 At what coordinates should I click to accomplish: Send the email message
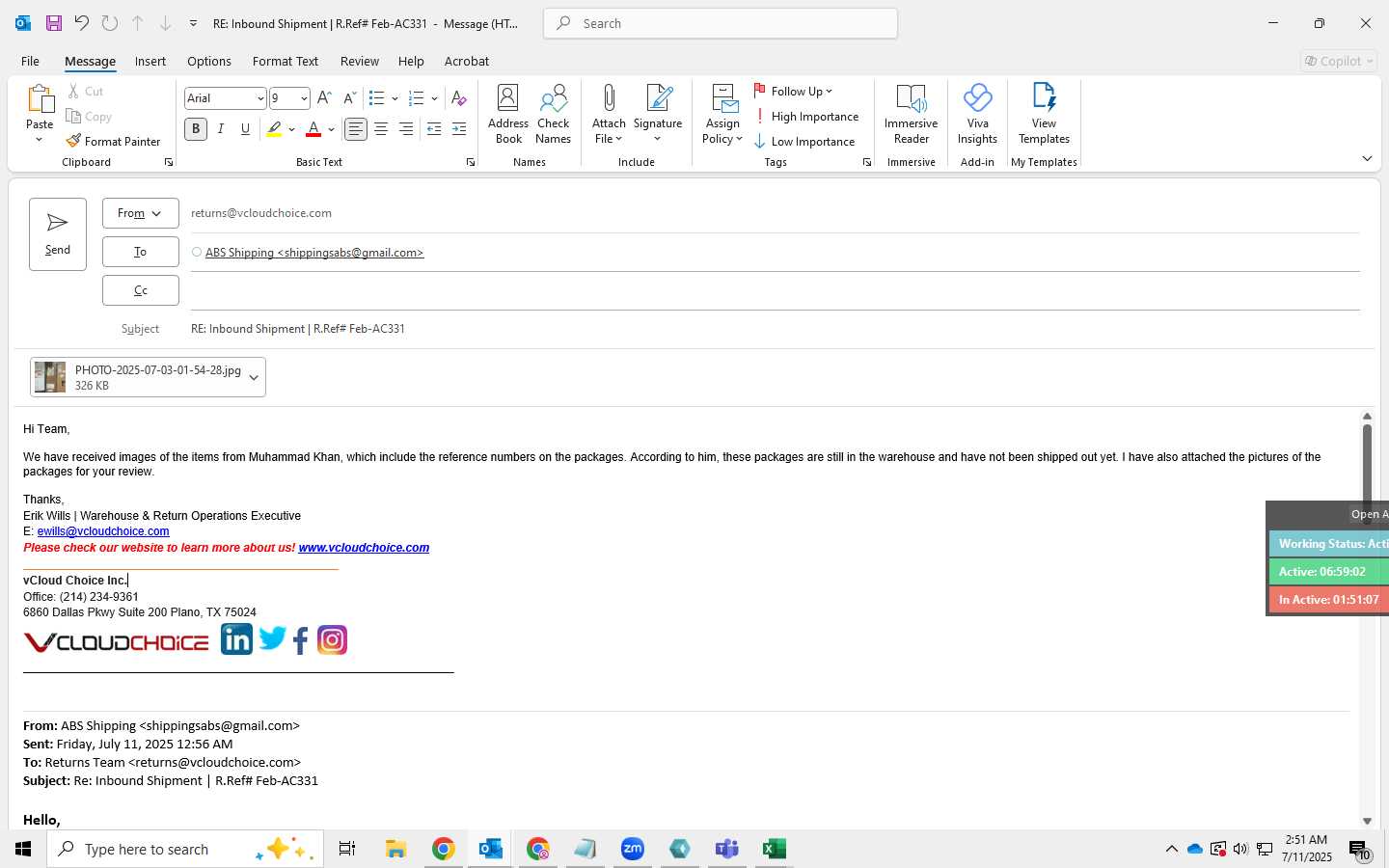point(58,234)
